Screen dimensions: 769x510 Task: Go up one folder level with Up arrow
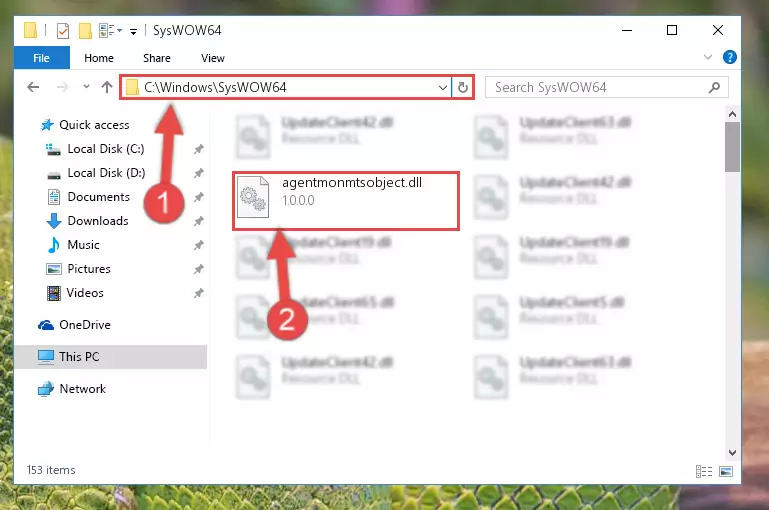pos(106,87)
